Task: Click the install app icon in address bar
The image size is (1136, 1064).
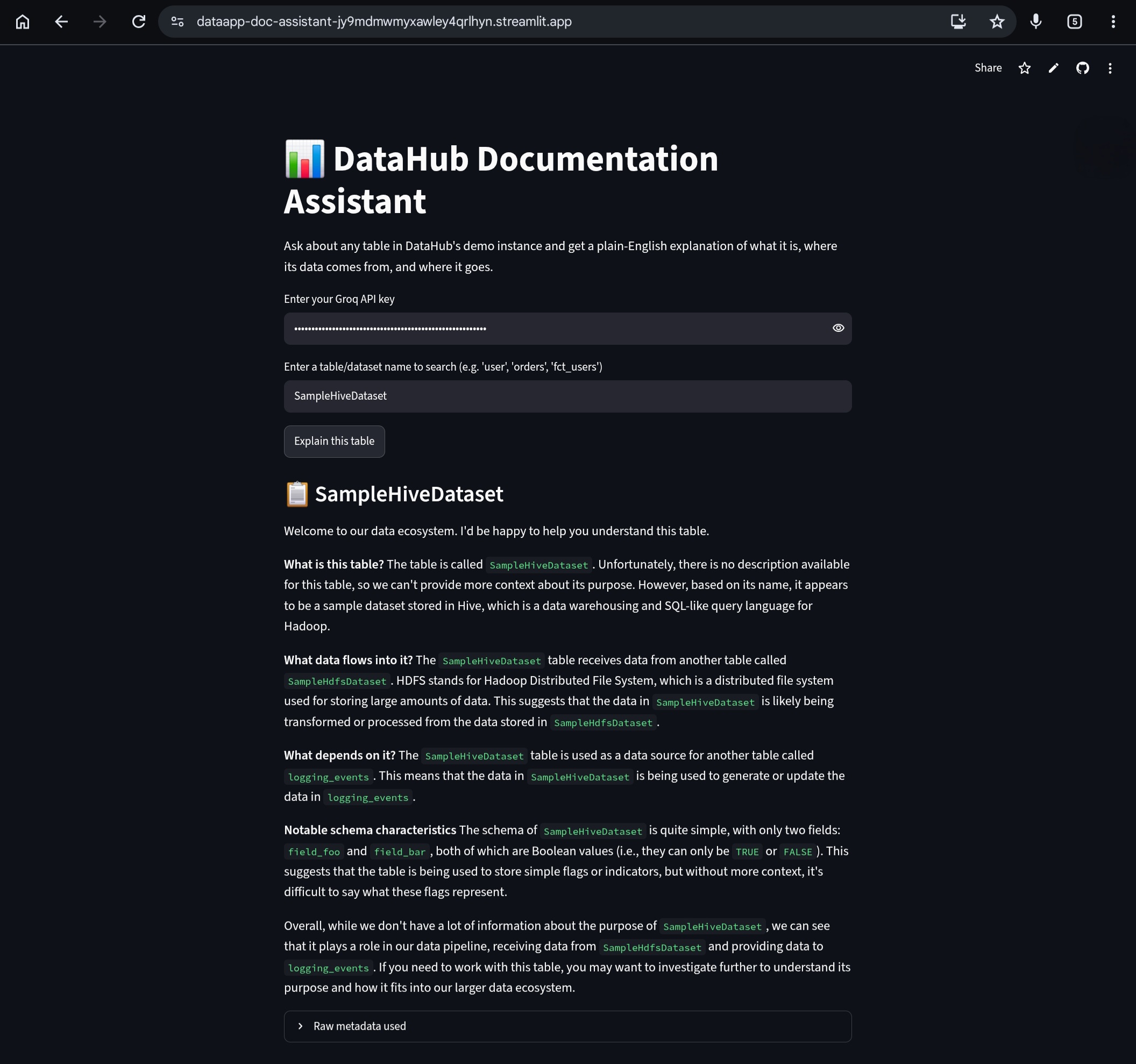Action: [958, 22]
